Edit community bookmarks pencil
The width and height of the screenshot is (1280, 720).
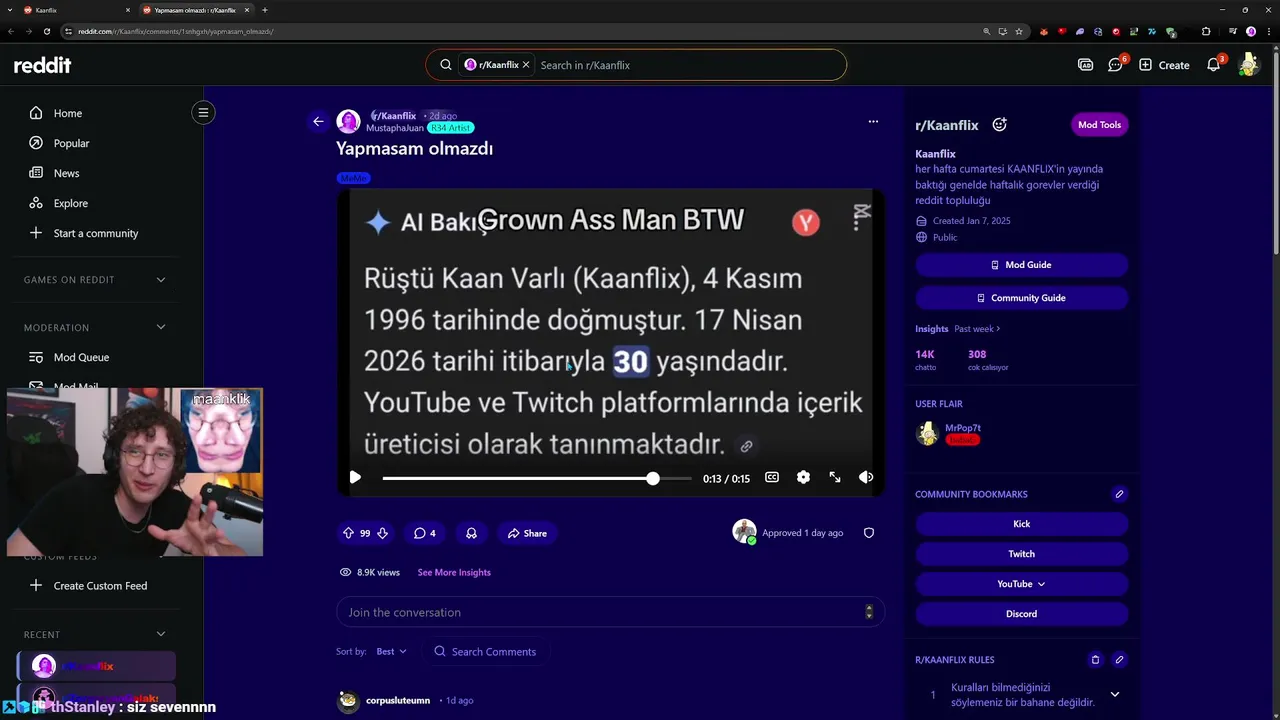click(1119, 494)
